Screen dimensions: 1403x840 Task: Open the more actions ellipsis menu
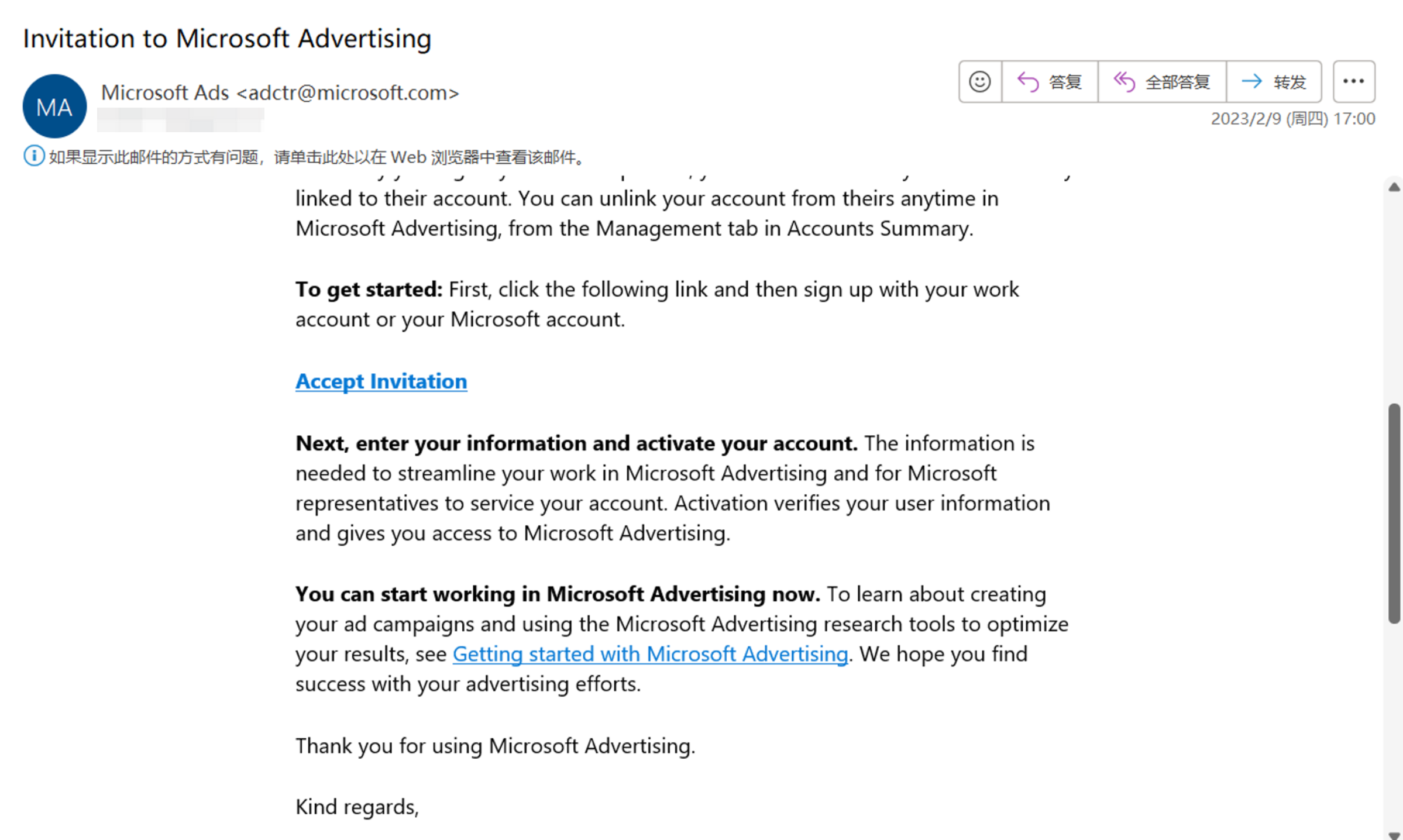coord(1353,82)
